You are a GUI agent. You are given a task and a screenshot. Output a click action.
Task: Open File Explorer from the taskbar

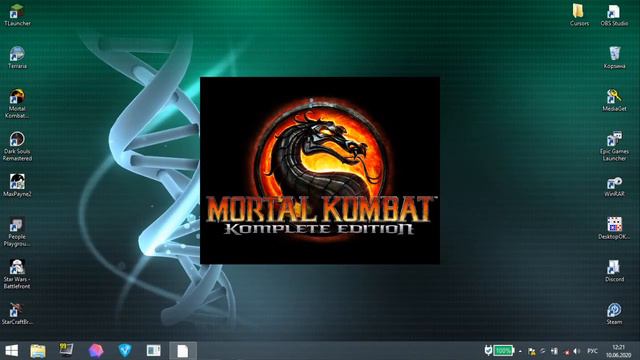[x=38, y=351]
